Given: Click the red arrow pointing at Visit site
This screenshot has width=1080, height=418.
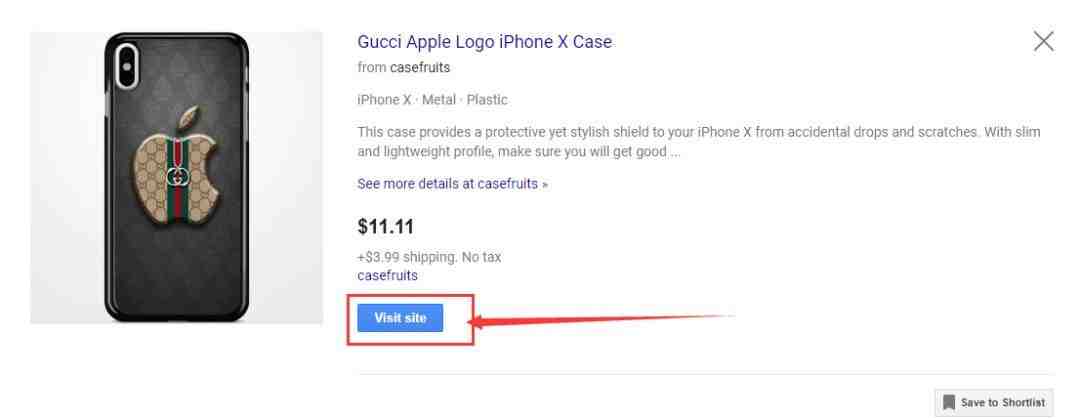Looking at the screenshot, I should (x=603, y=320).
